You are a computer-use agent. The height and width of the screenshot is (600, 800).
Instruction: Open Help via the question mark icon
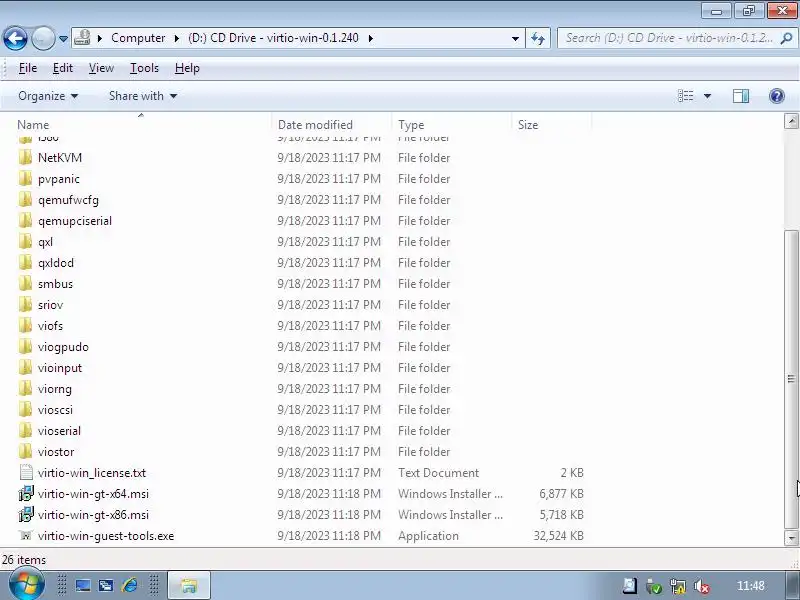[x=777, y=96]
